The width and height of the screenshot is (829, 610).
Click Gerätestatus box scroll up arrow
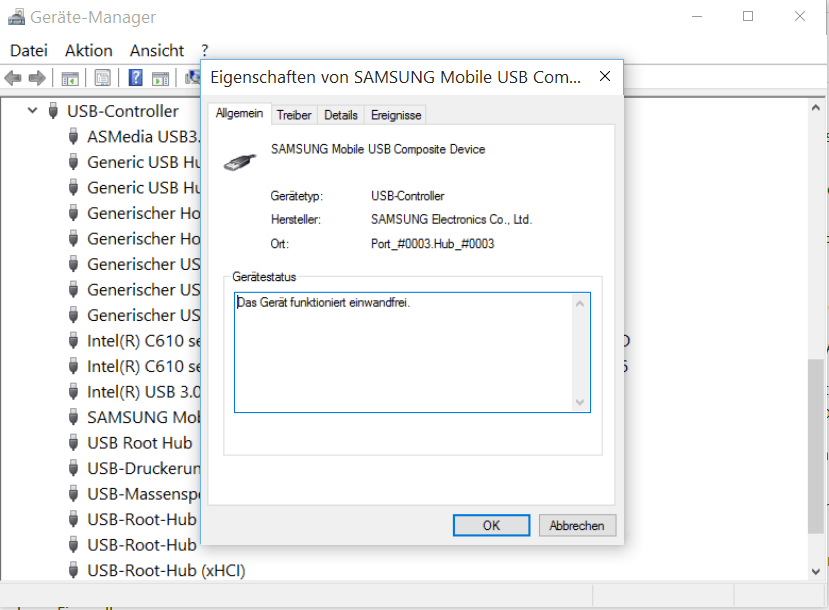click(580, 303)
